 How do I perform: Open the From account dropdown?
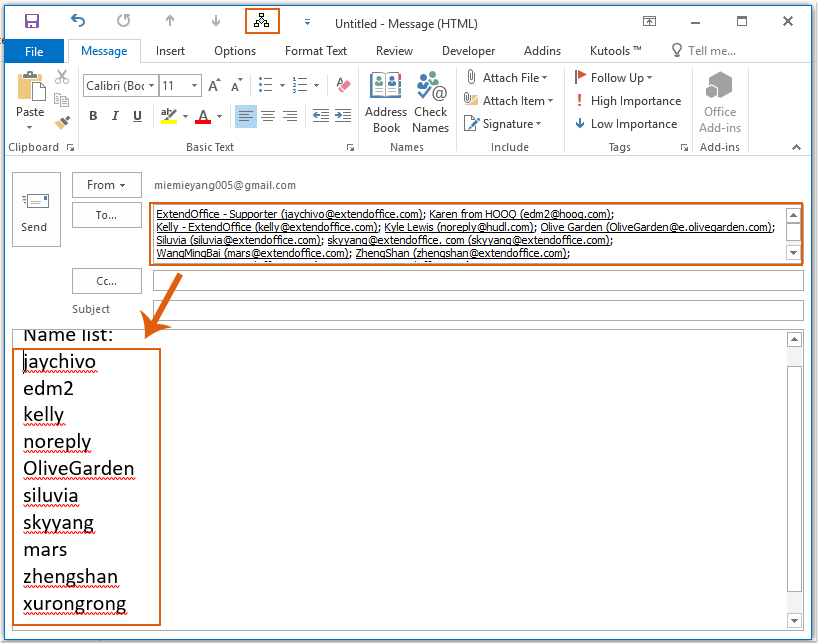[x=106, y=185]
